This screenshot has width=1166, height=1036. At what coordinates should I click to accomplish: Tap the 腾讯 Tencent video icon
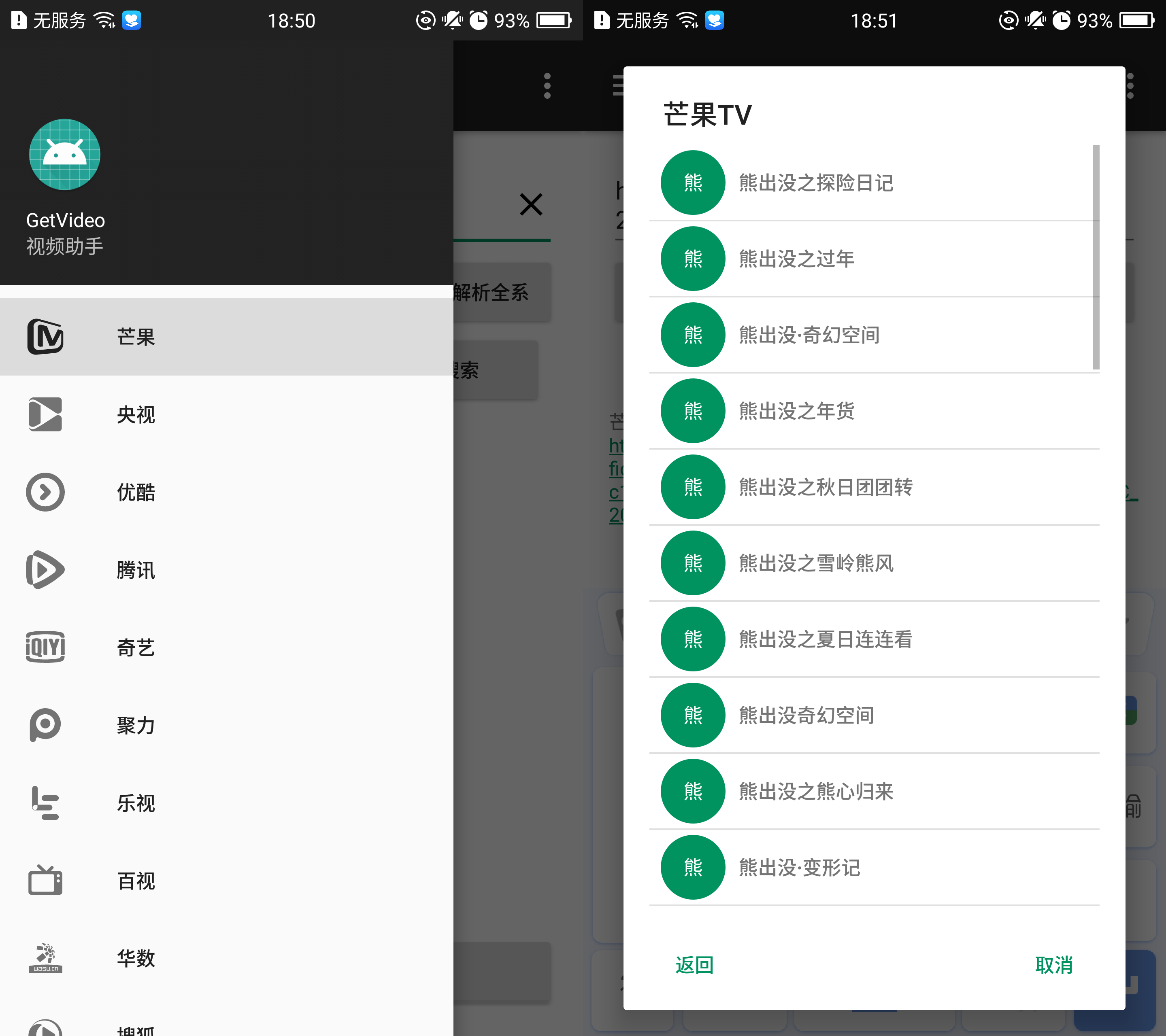point(45,570)
